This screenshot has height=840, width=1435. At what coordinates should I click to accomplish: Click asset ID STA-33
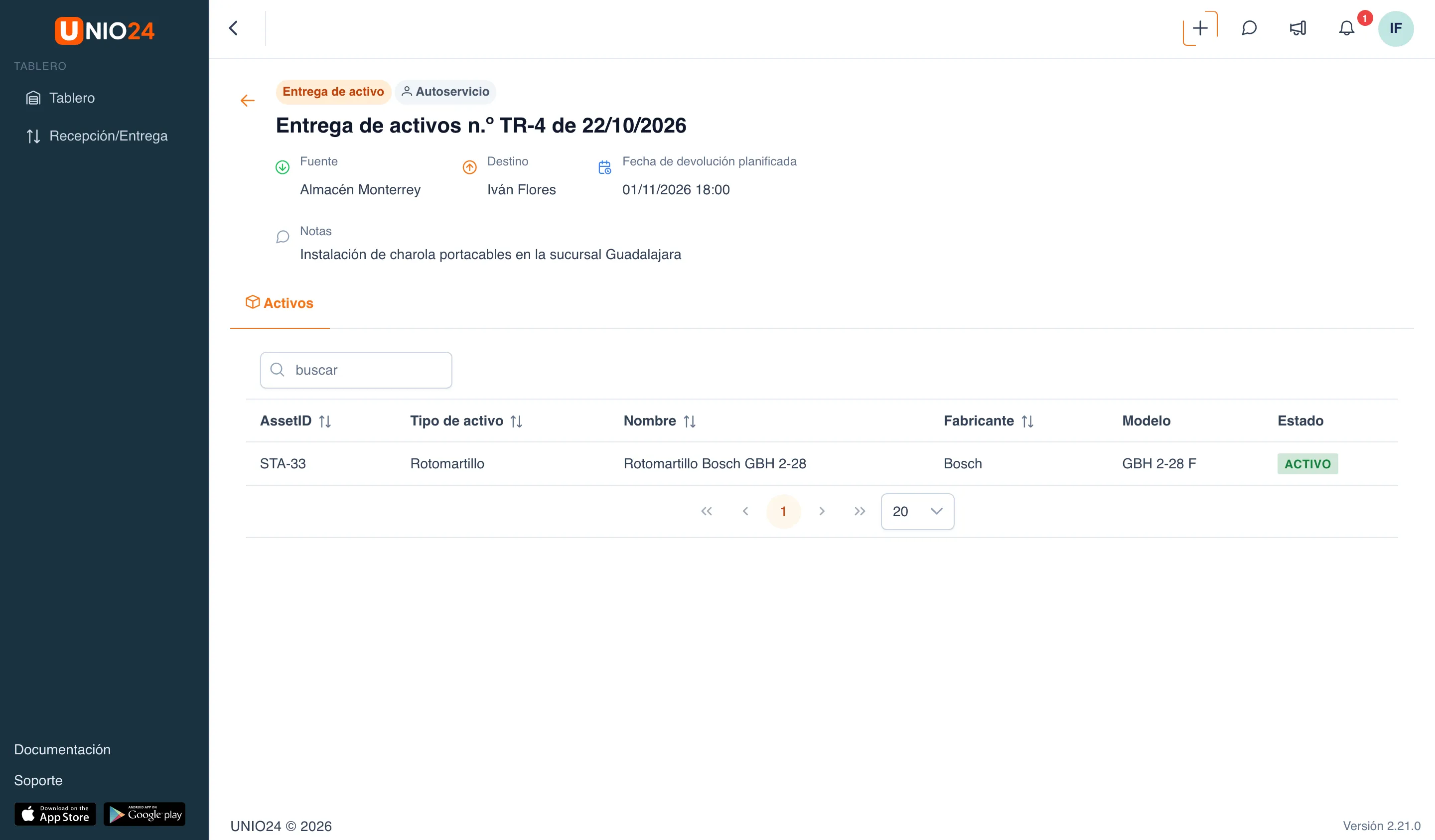click(283, 463)
